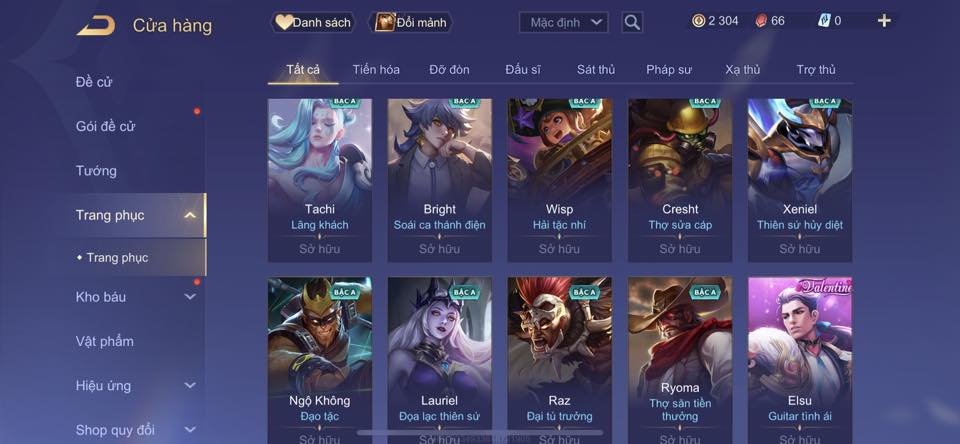The height and width of the screenshot is (444, 960).
Task: Tap the golden back arrow icon
Action: (x=96, y=25)
